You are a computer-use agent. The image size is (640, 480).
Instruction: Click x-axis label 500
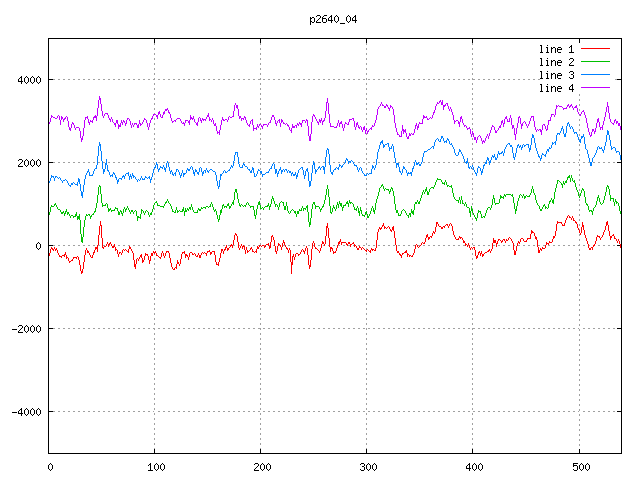coord(580,467)
